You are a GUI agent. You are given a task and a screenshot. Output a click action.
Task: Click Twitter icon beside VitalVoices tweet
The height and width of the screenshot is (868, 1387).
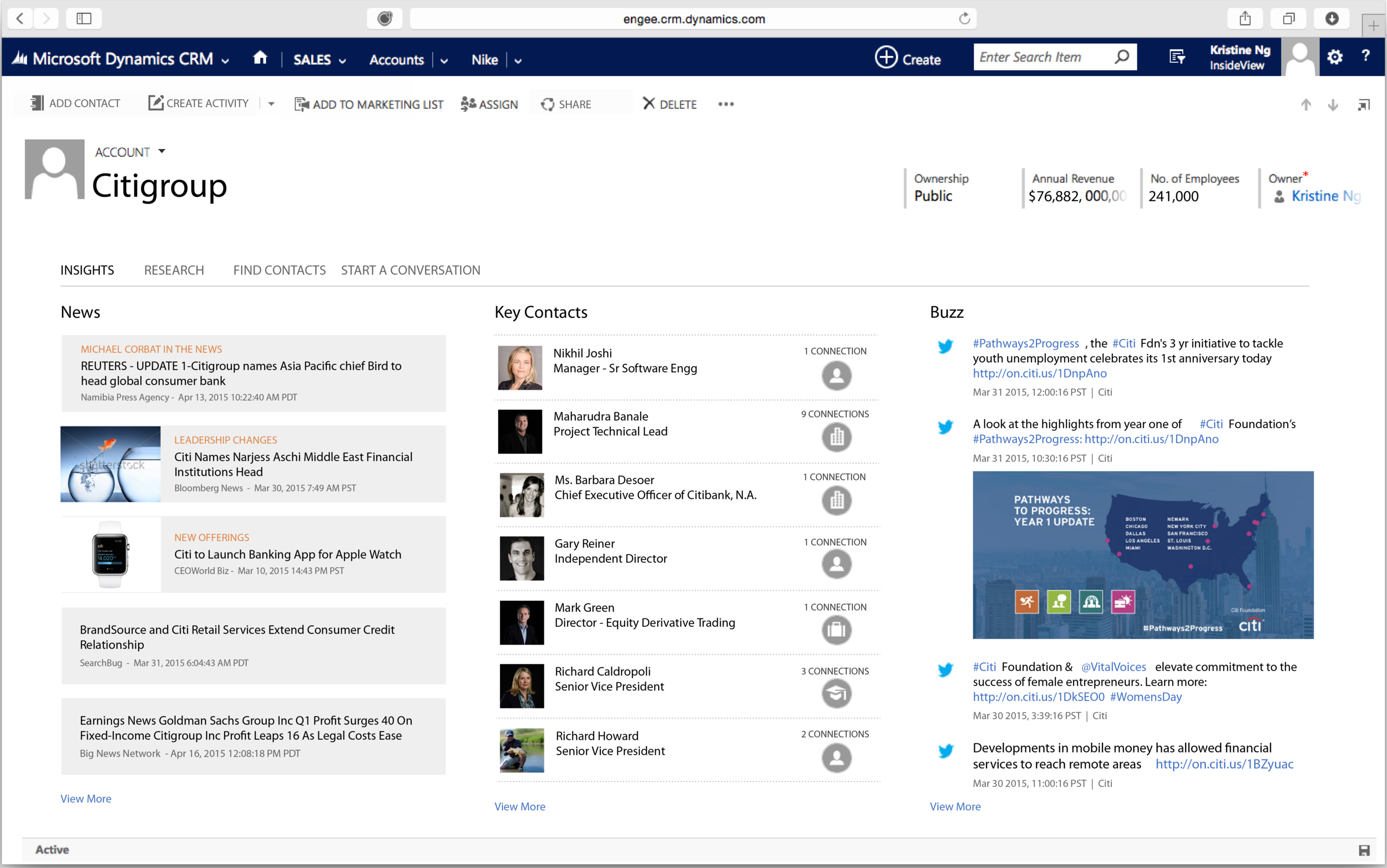[x=945, y=670]
